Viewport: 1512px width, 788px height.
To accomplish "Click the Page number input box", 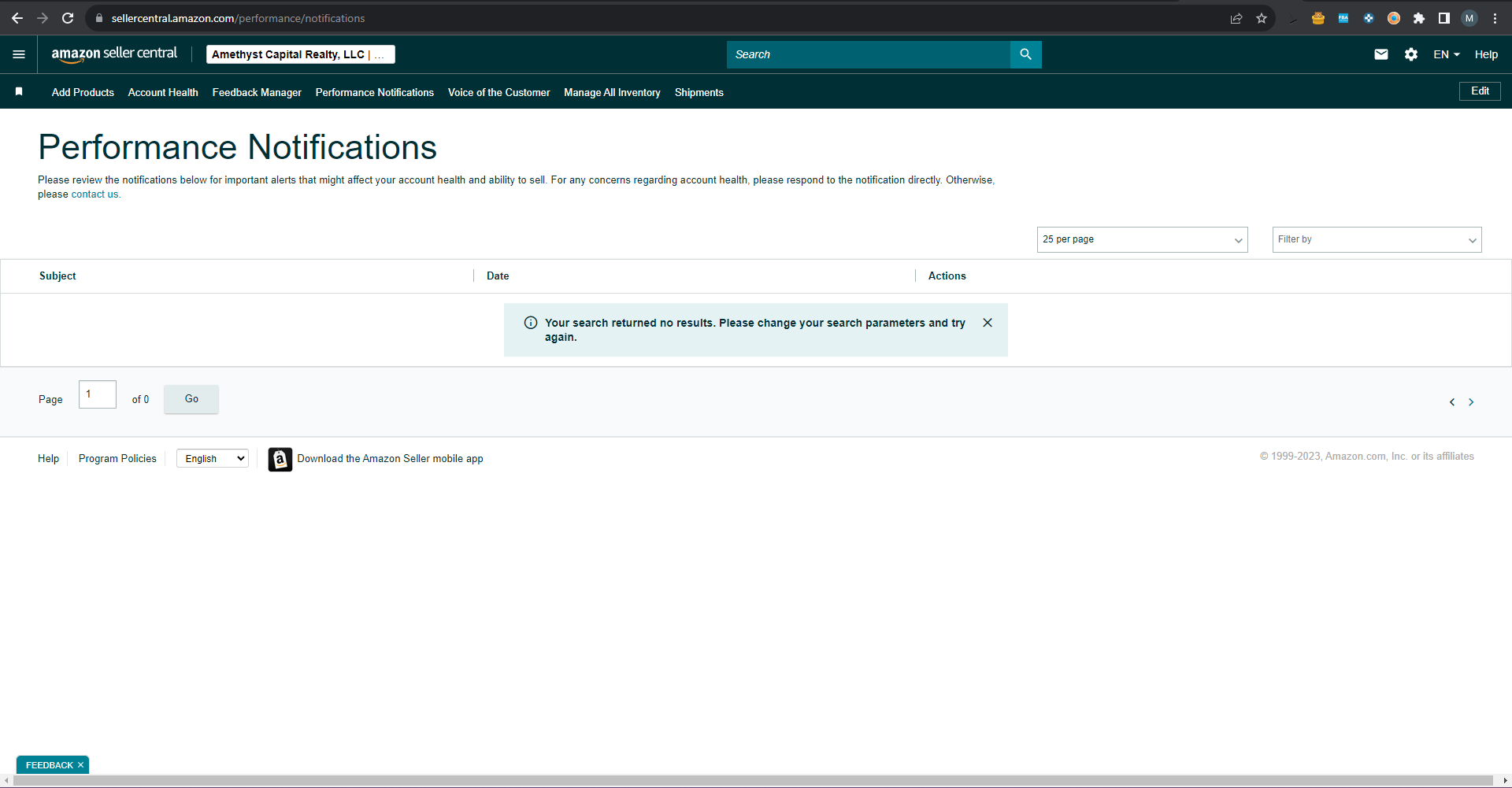I will click(x=98, y=394).
